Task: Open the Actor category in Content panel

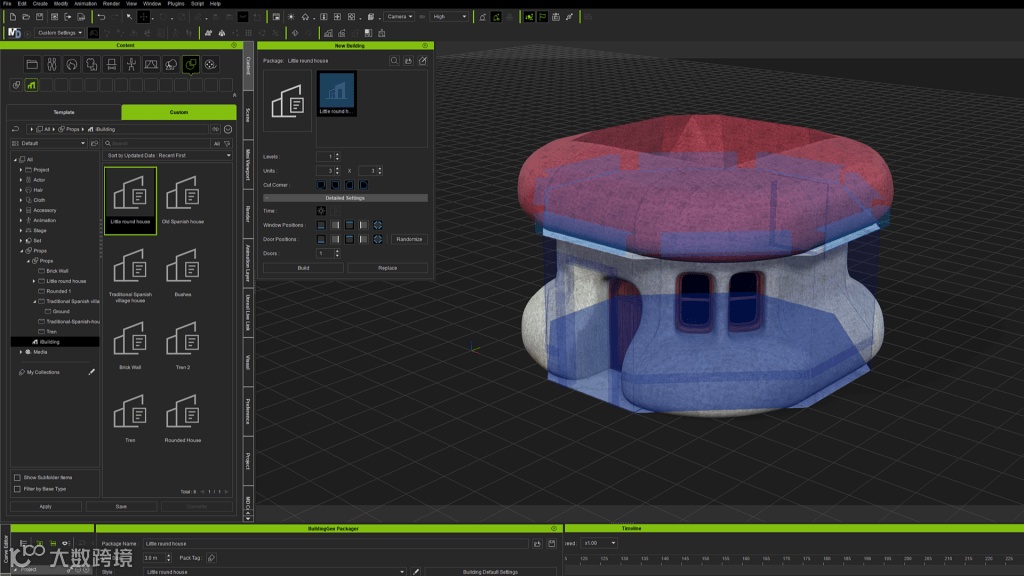Action: [x=39, y=180]
